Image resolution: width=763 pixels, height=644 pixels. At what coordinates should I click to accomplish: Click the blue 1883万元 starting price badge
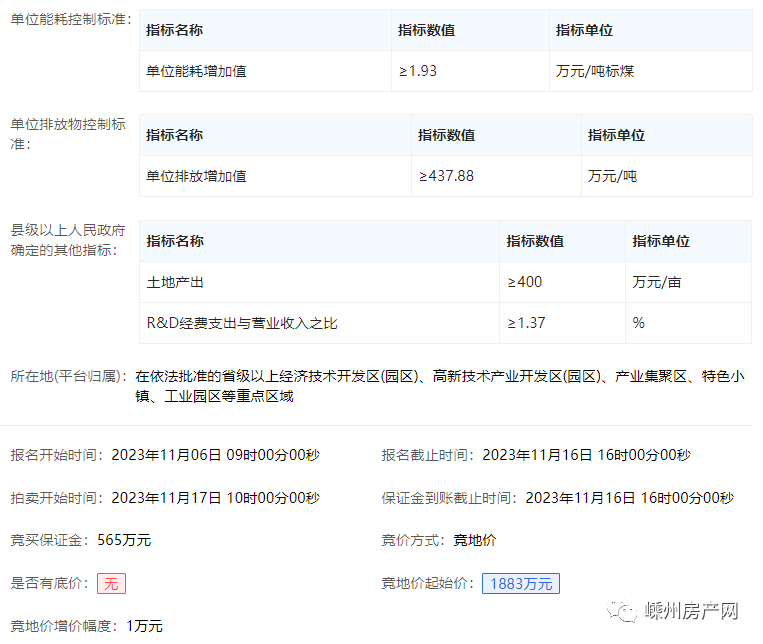521,583
